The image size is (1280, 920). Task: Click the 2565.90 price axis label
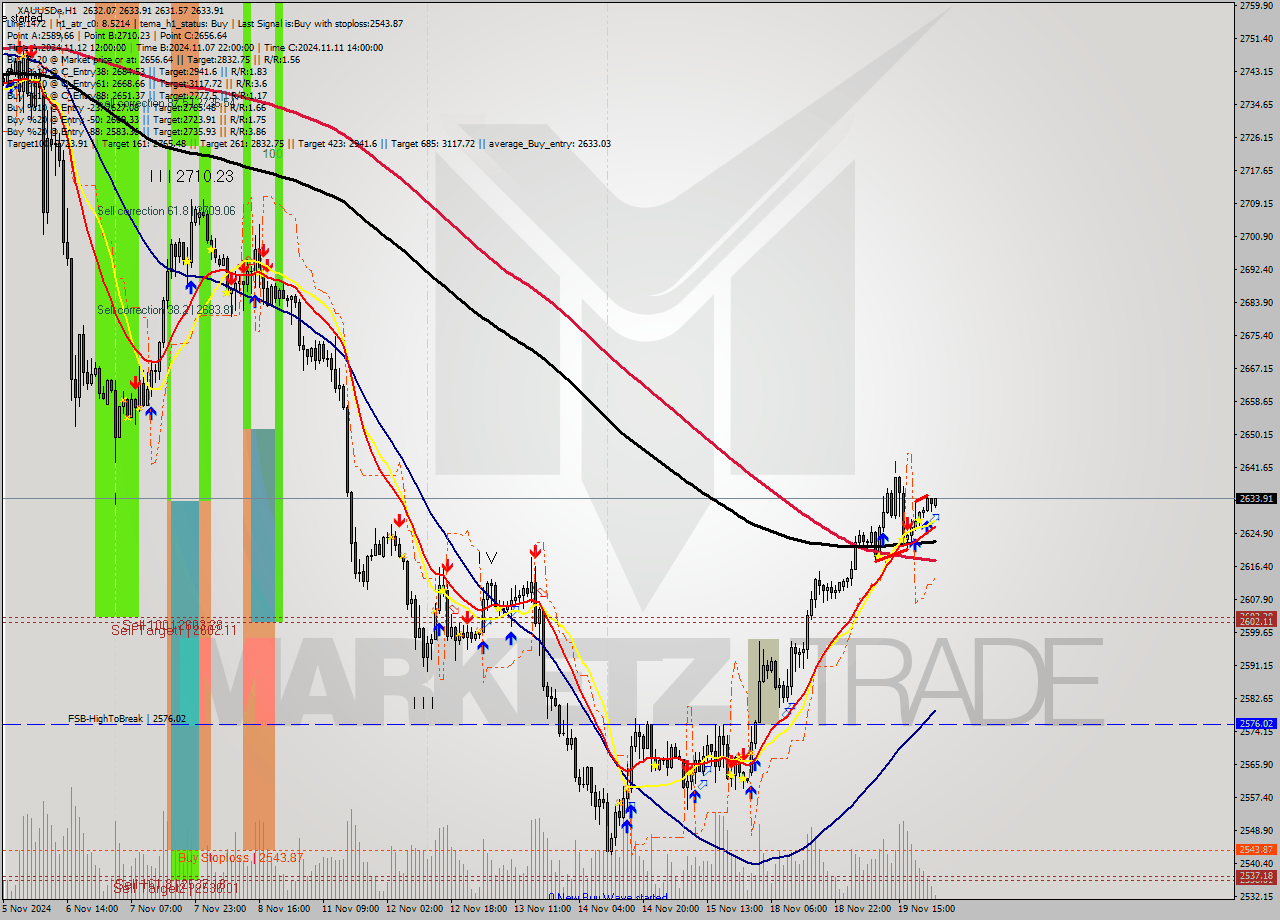tap(1255, 764)
